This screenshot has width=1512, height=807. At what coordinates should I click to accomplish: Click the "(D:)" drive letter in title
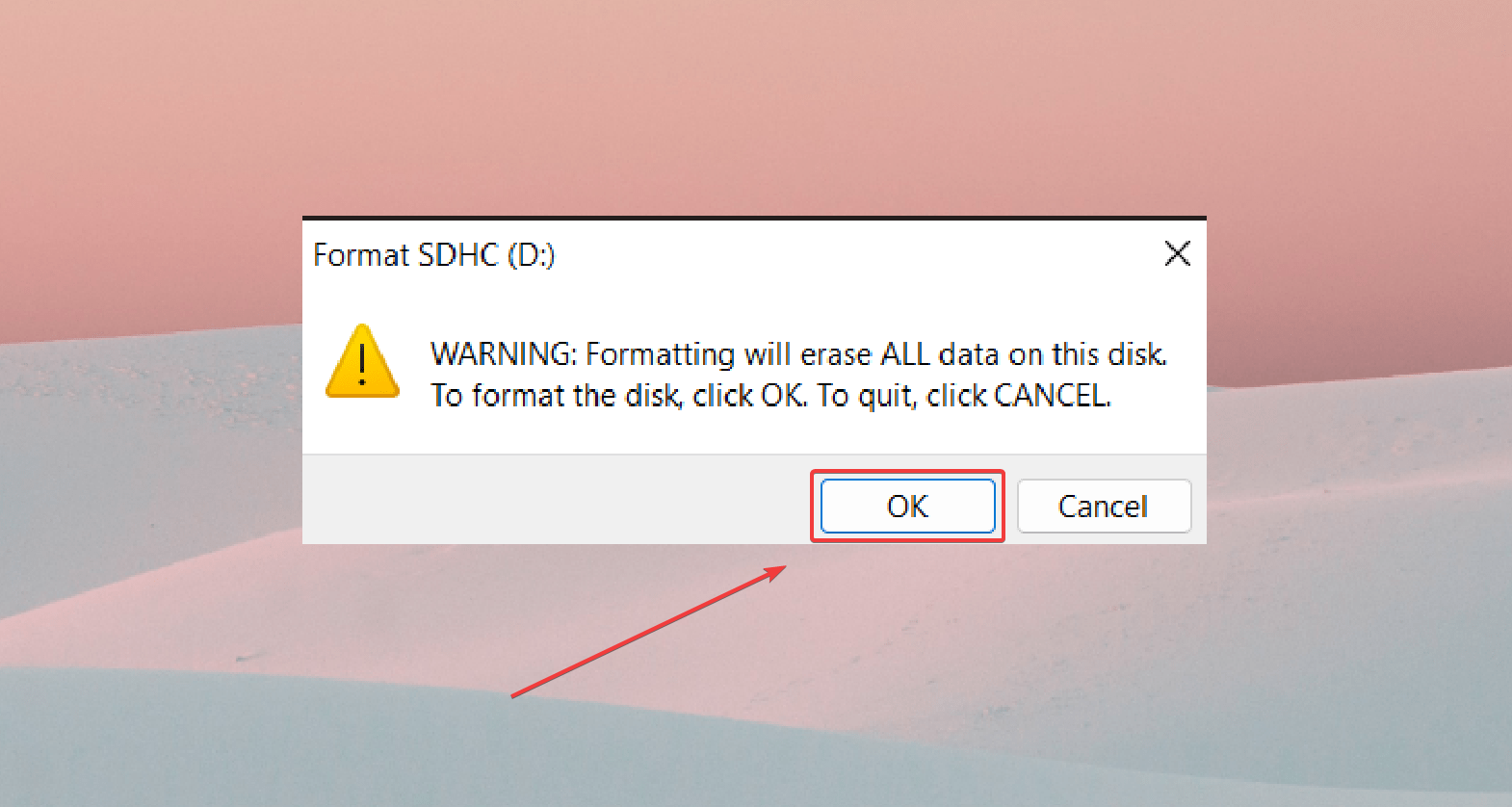(531, 255)
